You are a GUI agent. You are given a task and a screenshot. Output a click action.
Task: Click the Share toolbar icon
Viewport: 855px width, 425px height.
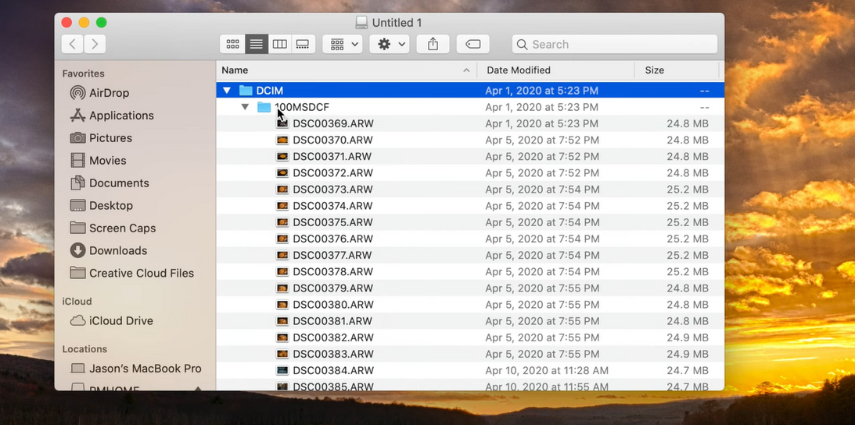click(433, 44)
